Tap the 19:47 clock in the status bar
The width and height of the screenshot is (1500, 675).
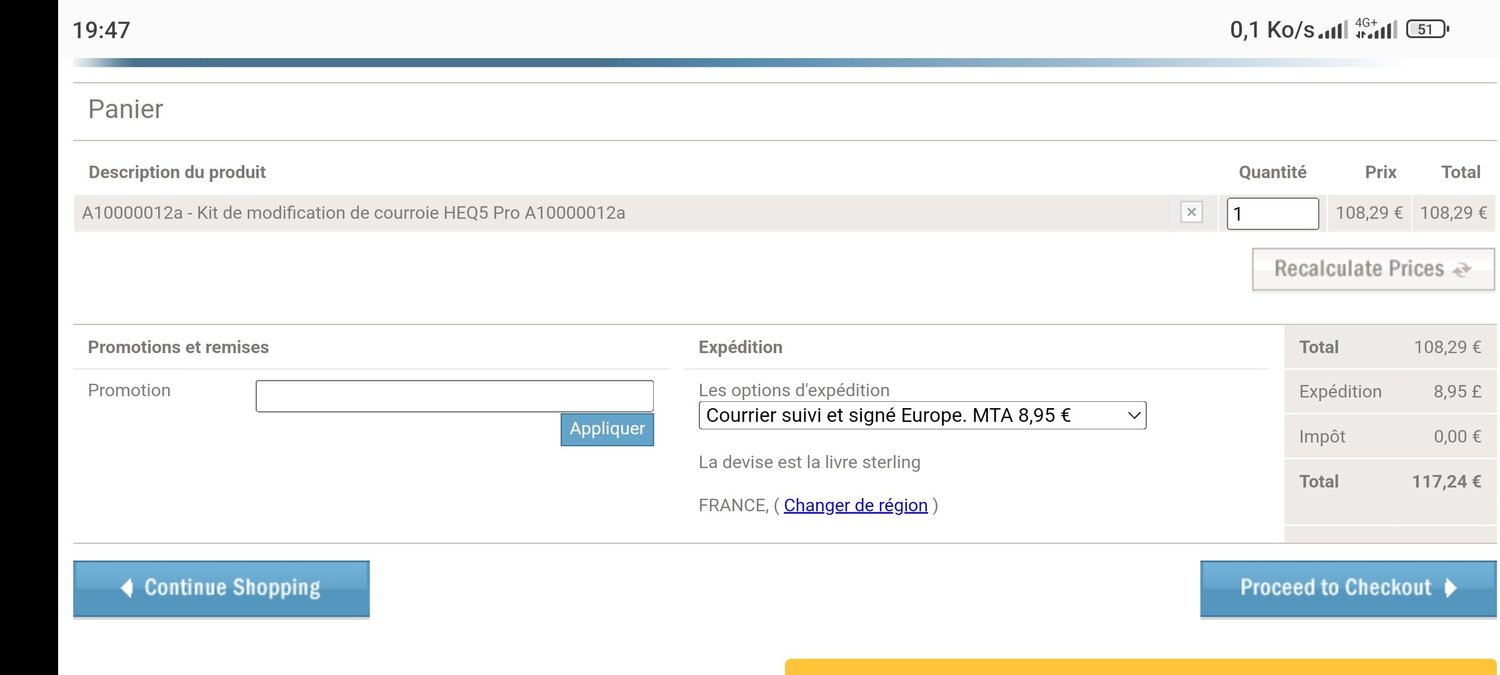point(101,29)
